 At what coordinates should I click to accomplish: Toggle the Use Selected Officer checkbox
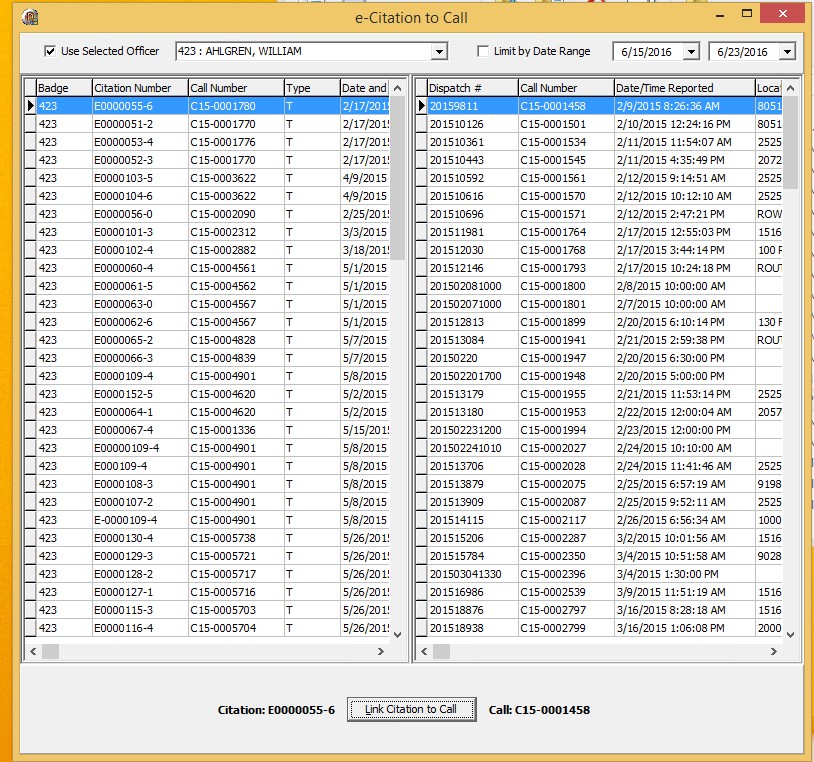[50, 51]
